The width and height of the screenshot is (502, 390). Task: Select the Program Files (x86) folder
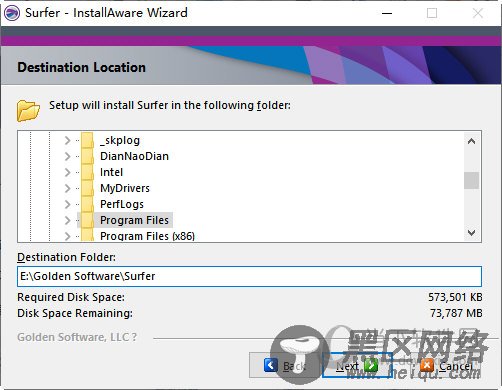click(x=147, y=236)
